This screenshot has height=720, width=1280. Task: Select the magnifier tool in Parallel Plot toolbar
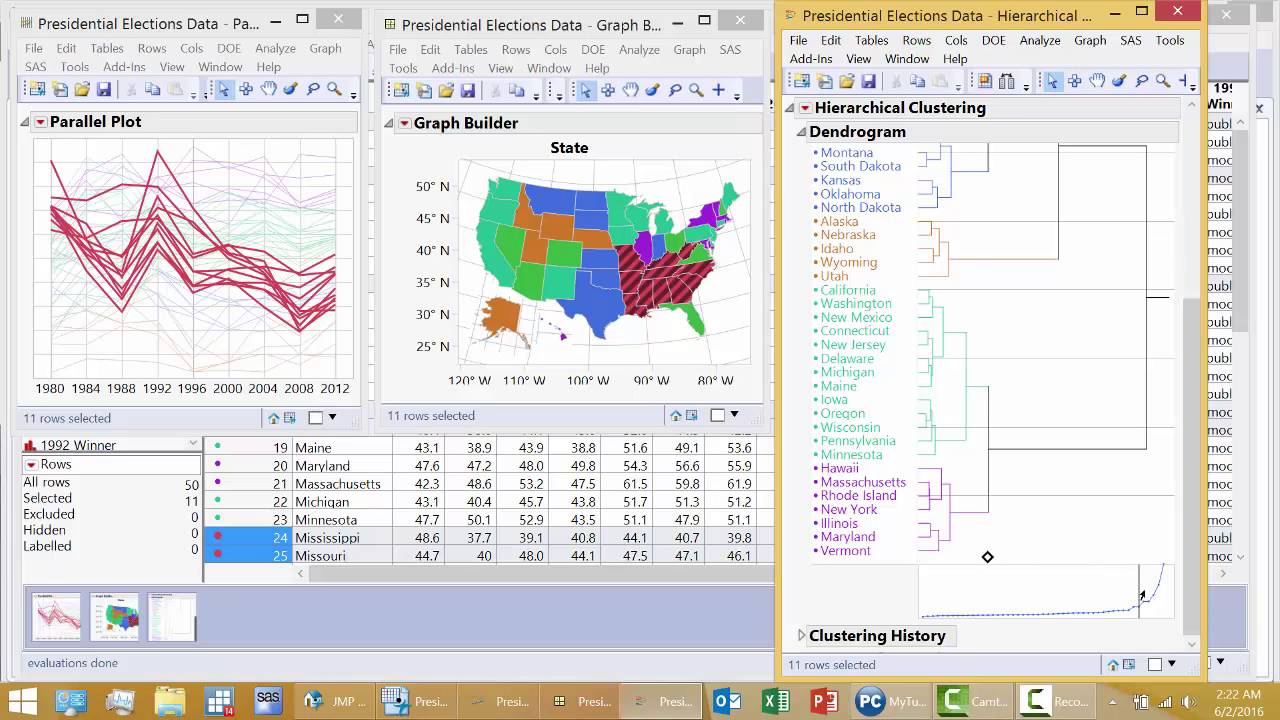[335, 89]
